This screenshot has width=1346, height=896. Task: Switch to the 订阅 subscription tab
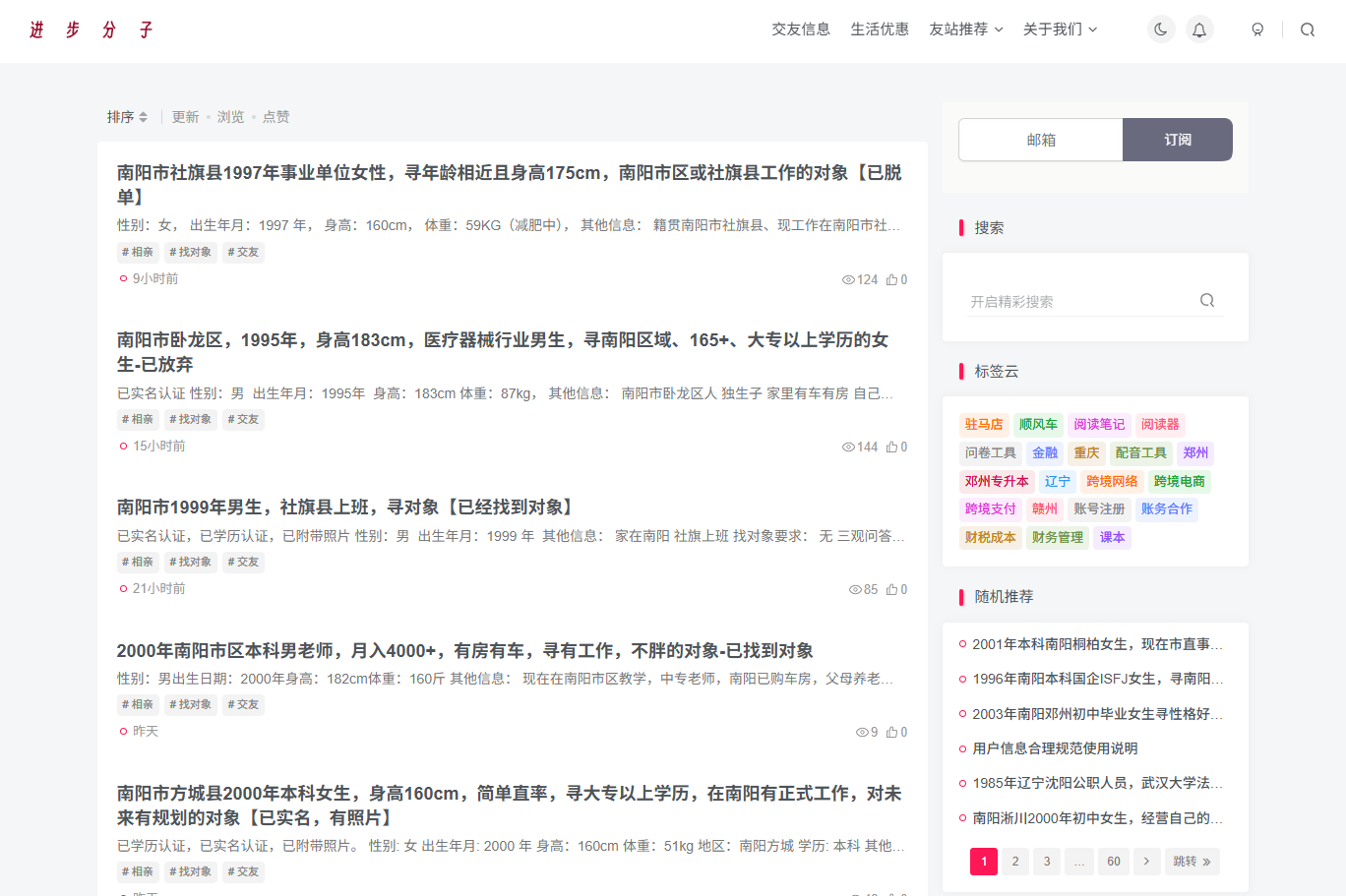pyautogui.click(x=1177, y=140)
